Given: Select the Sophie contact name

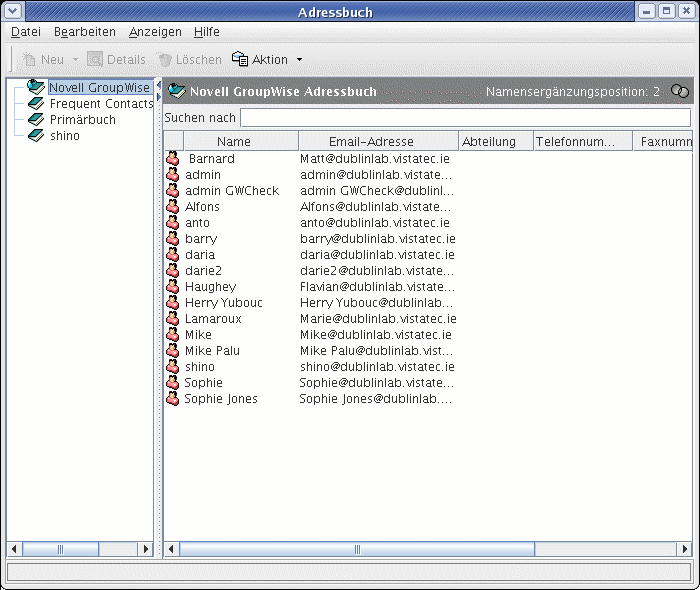Looking at the screenshot, I should pyautogui.click(x=204, y=383).
